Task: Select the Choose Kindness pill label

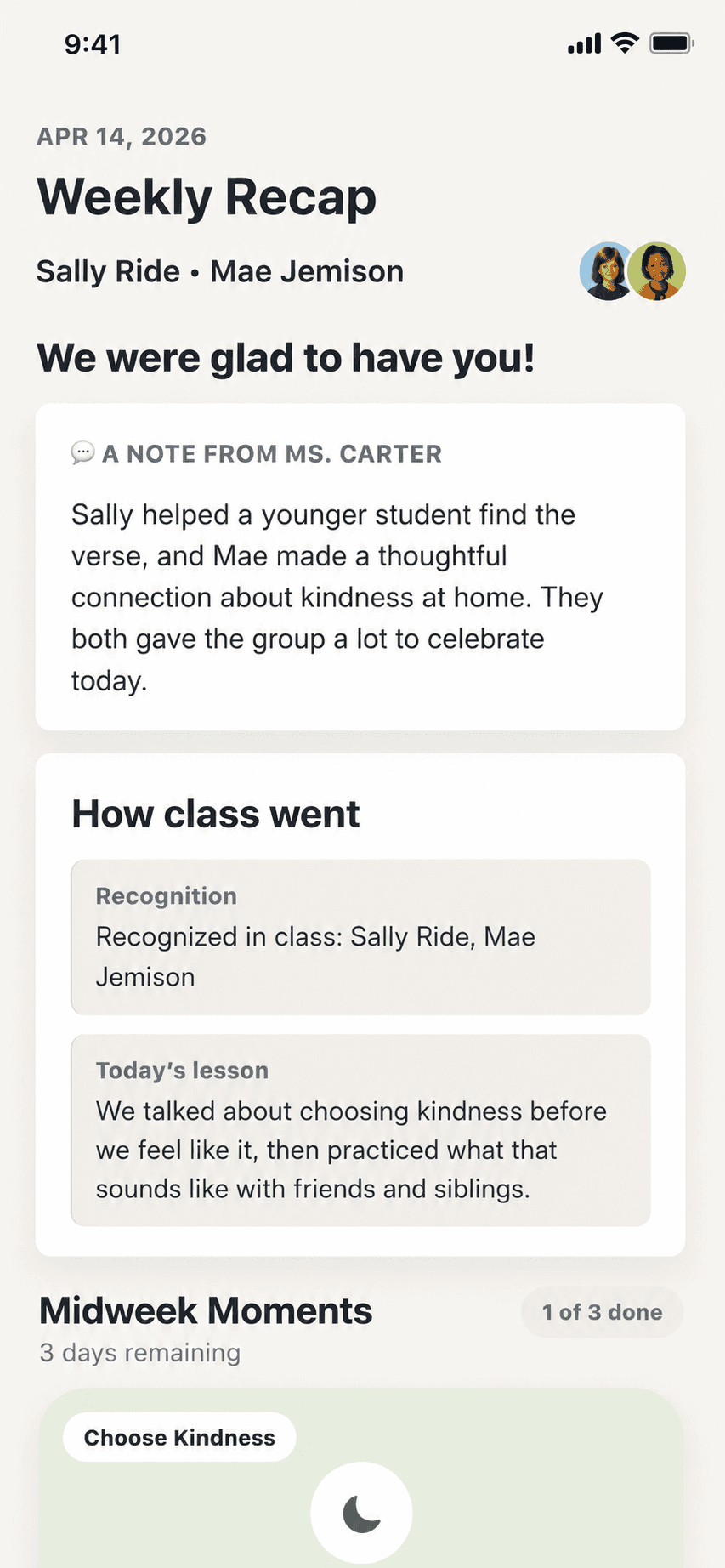Action: point(179,1437)
